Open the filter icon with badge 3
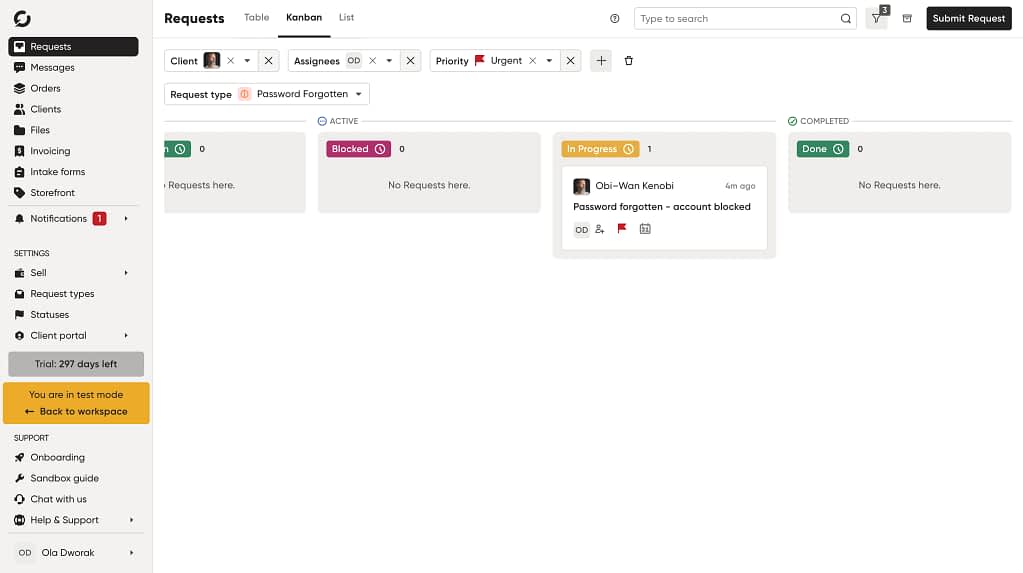Screen dimensions: 1023x573 click(877, 18)
